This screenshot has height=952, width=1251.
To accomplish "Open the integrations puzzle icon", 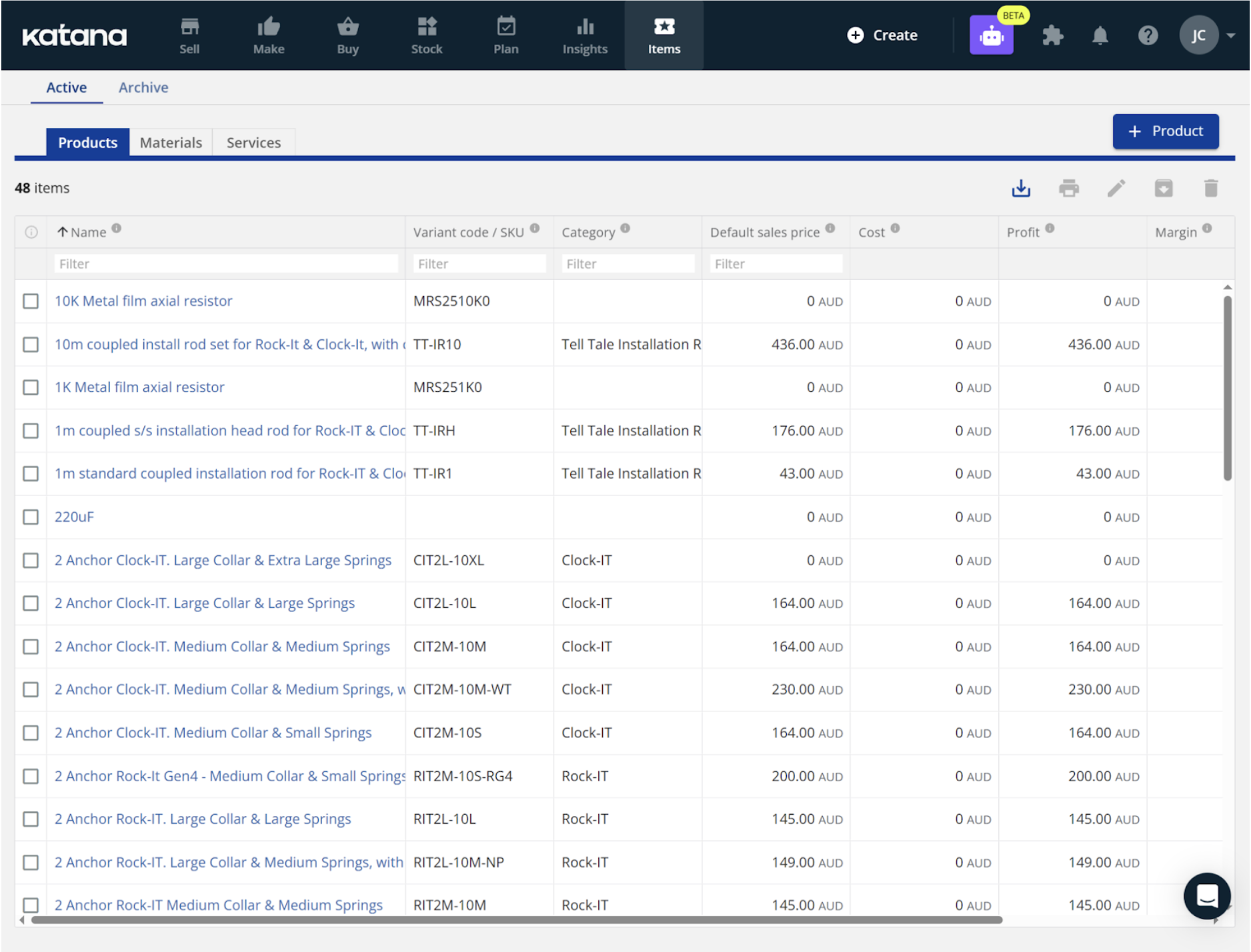I will click(x=1053, y=35).
